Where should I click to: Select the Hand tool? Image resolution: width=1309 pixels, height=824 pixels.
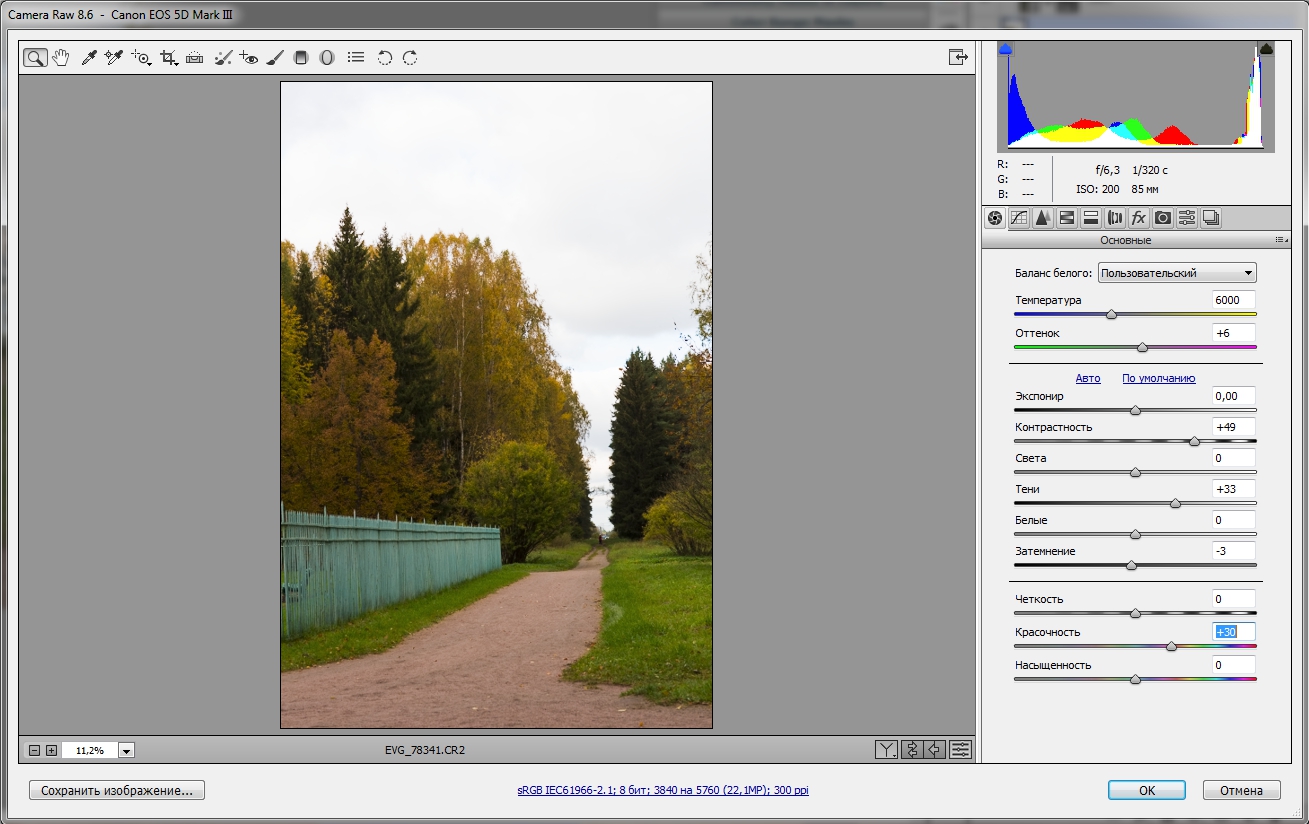61,58
